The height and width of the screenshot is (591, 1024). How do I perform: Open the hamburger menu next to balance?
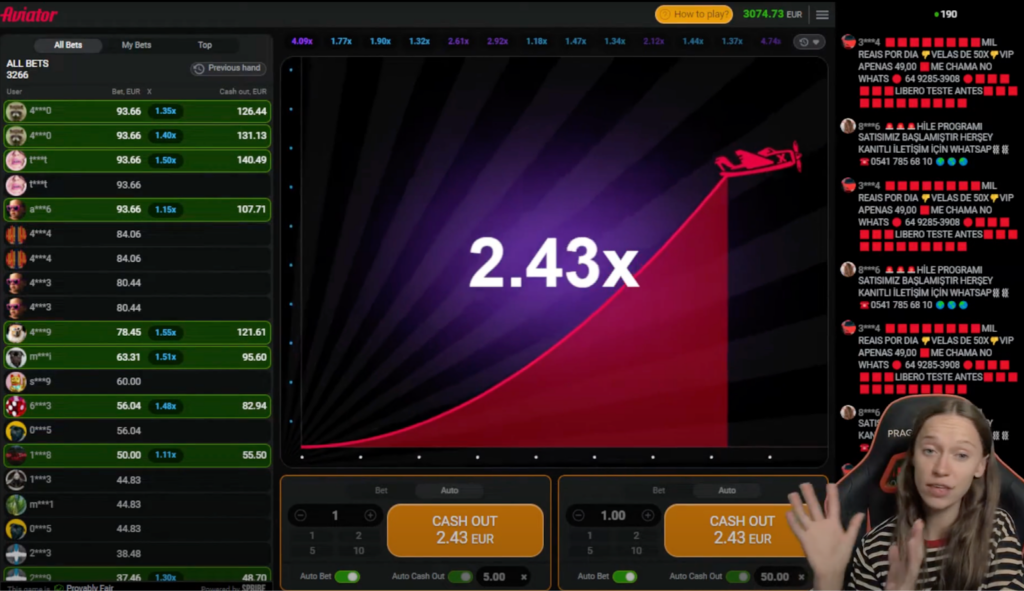tap(822, 14)
